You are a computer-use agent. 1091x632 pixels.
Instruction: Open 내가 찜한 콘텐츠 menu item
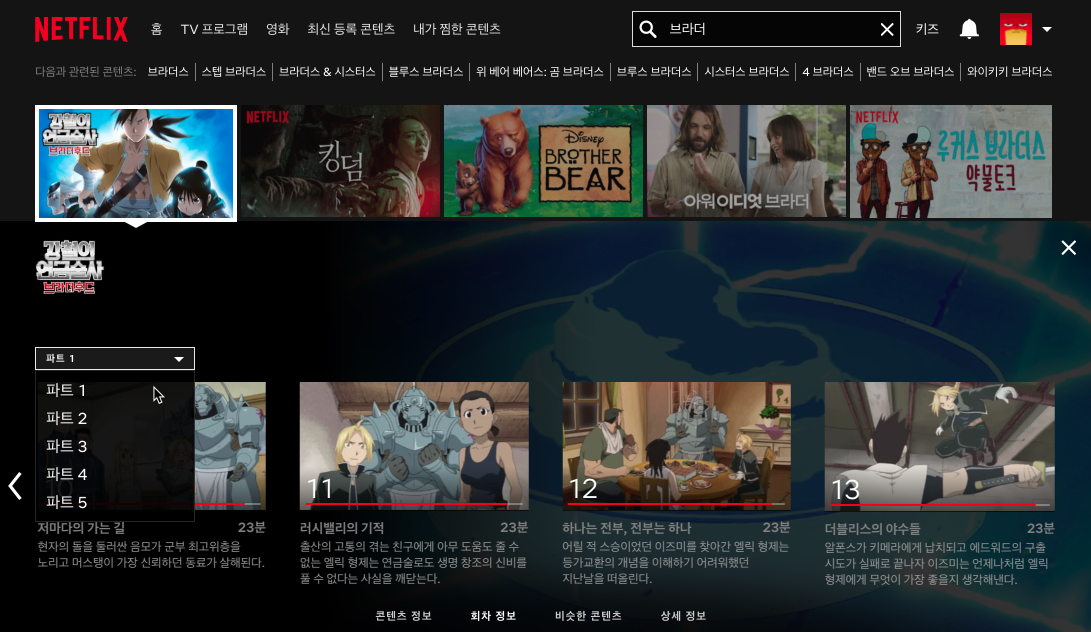tap(456, 29)
